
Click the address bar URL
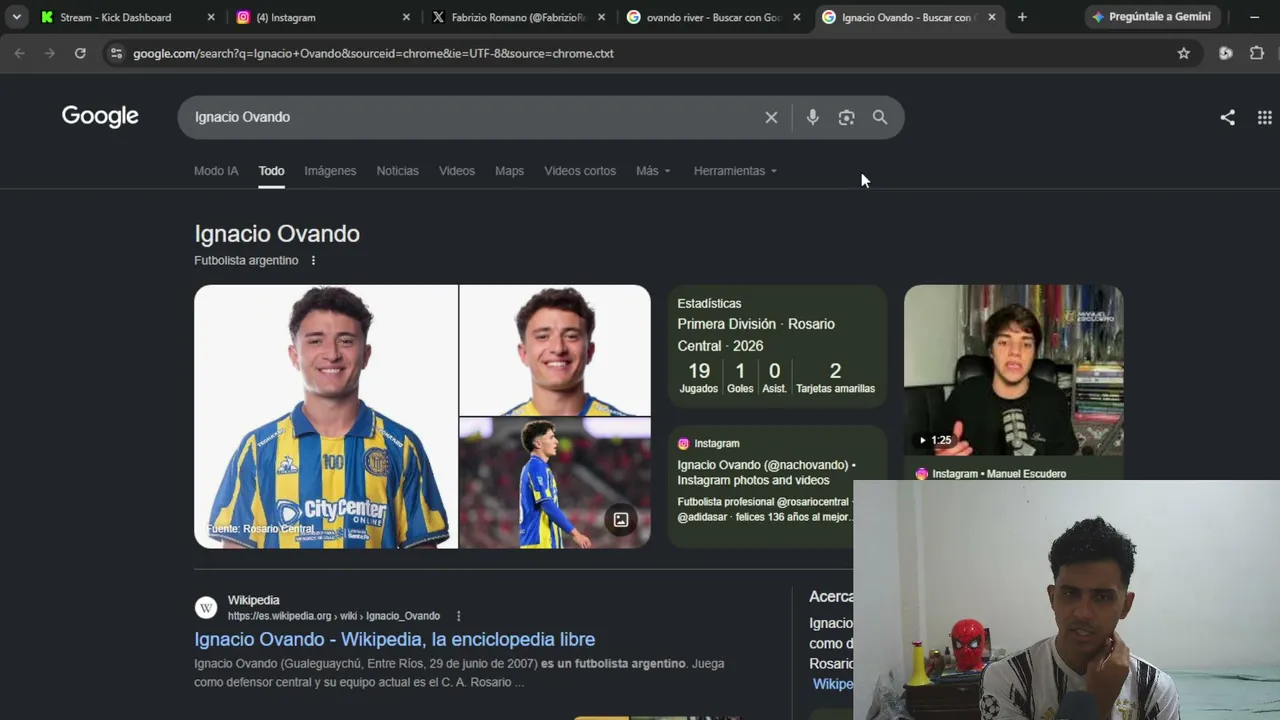[373, 53]
